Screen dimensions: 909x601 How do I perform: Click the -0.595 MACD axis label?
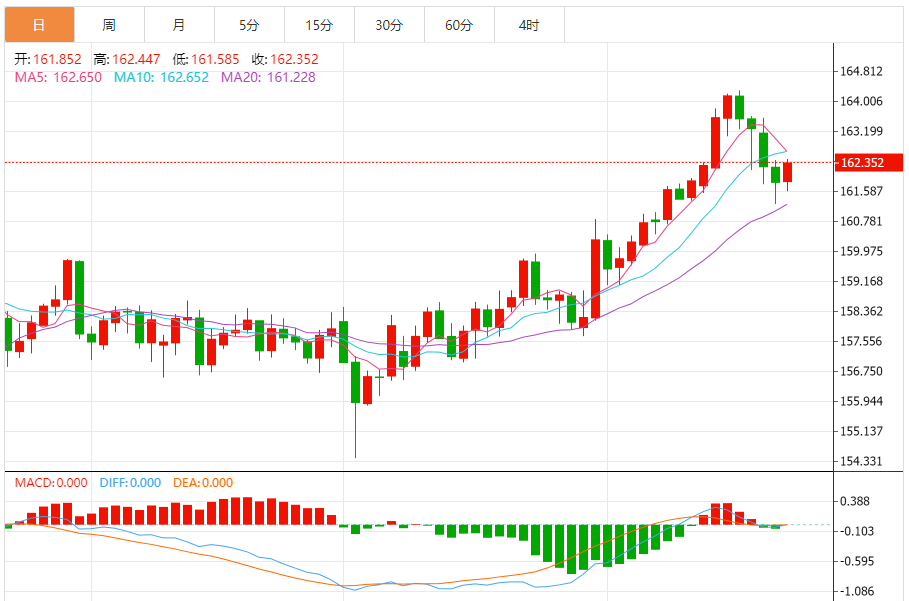857,561
